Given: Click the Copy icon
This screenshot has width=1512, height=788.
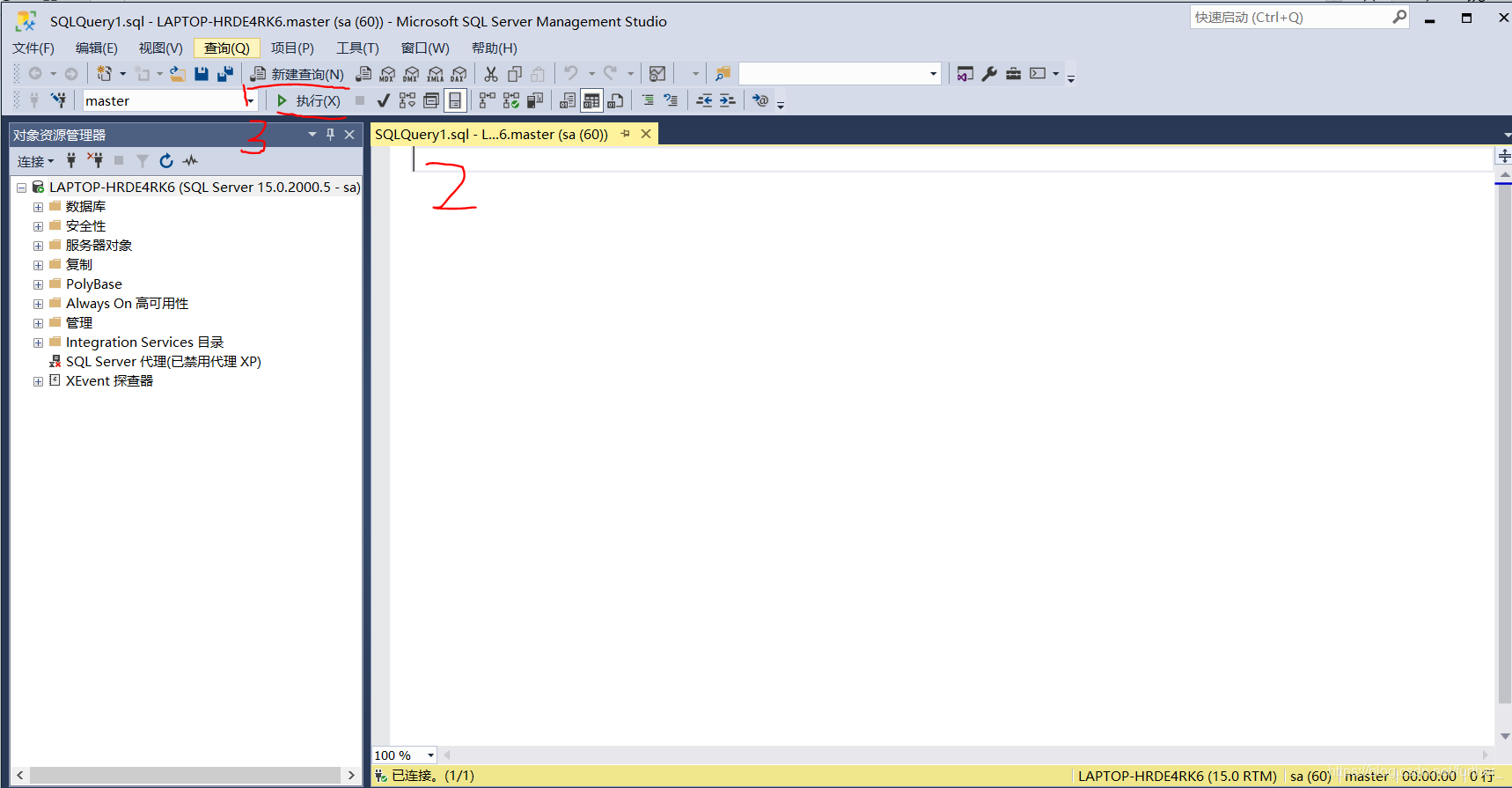Looking at the screenshot, I should pyautogui.click(x=515, y=74).
